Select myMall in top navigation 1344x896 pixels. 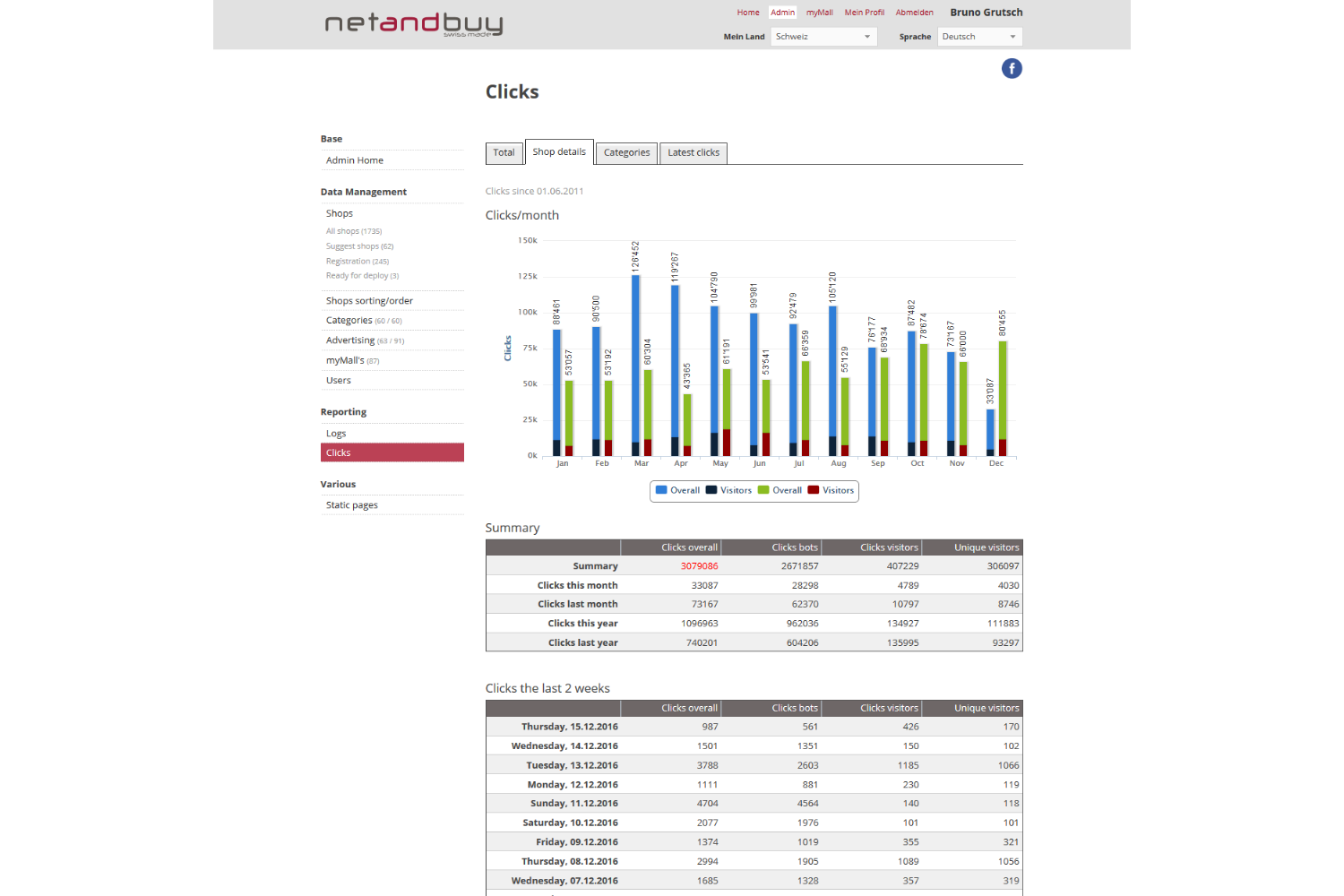pyautogui.click(x=819, y=13)
